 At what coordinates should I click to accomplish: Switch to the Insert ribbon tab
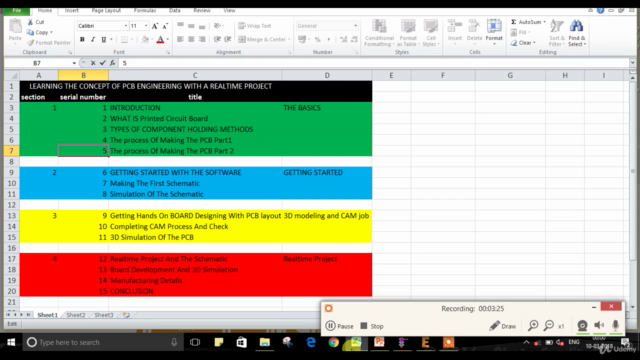[71, 11]
